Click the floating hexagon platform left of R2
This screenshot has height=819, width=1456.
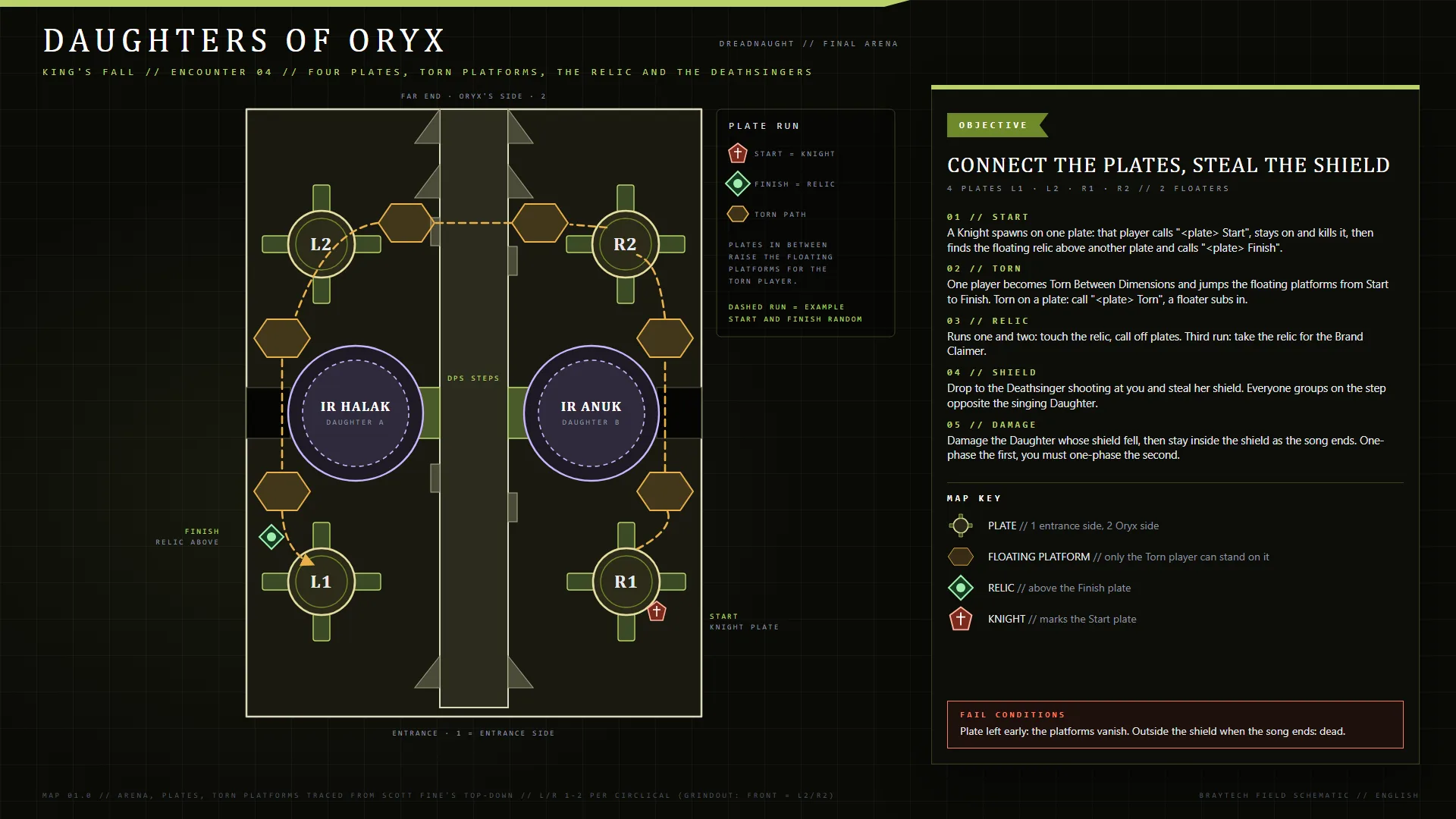pos(540,223)
